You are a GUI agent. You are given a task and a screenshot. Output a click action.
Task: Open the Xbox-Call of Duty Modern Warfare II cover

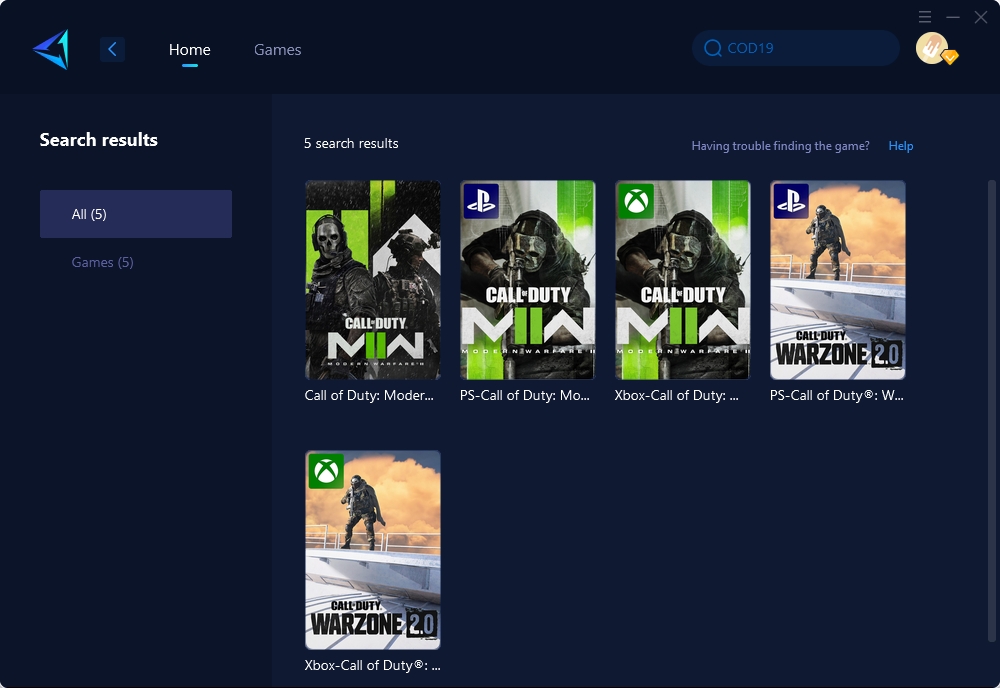click(683, 280)
